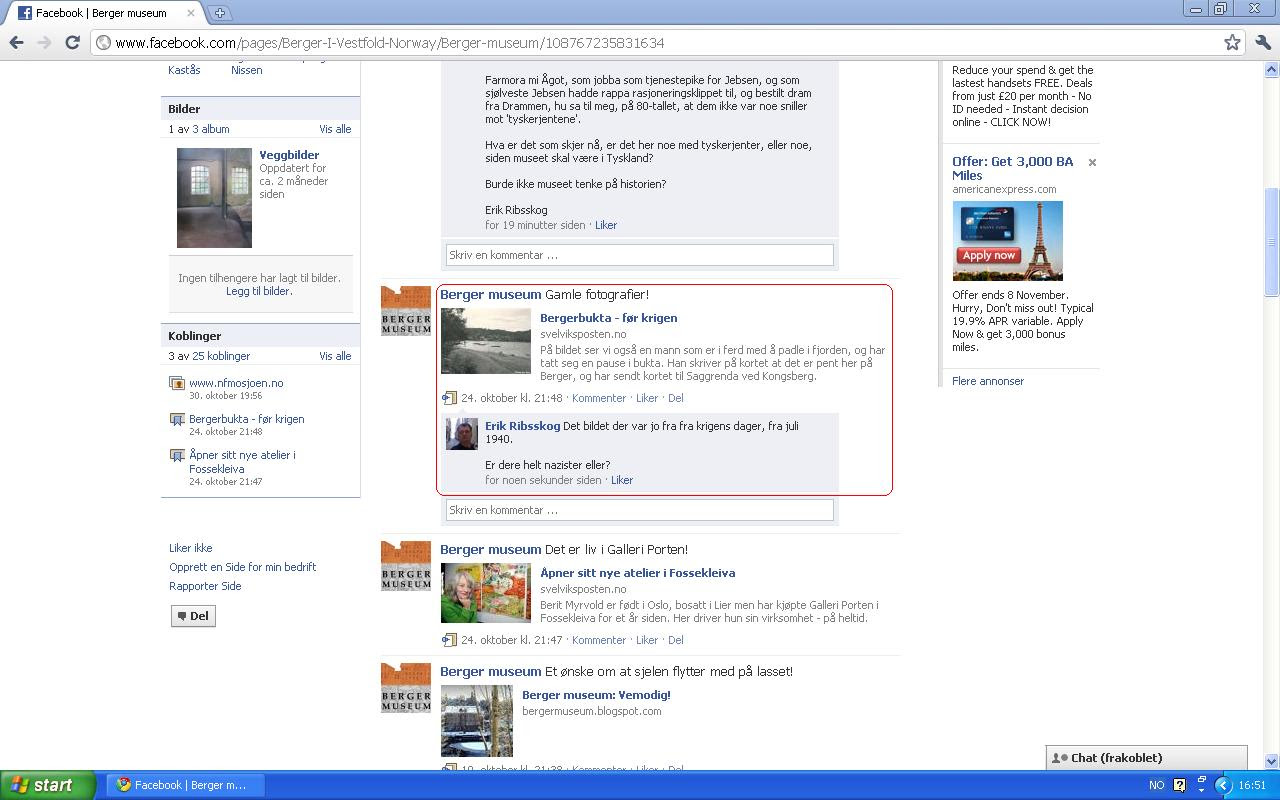This screenshot has width=1280, height=800.
Task: Open sidebar link Bergerbukta - før krigen
Action: 247,419
